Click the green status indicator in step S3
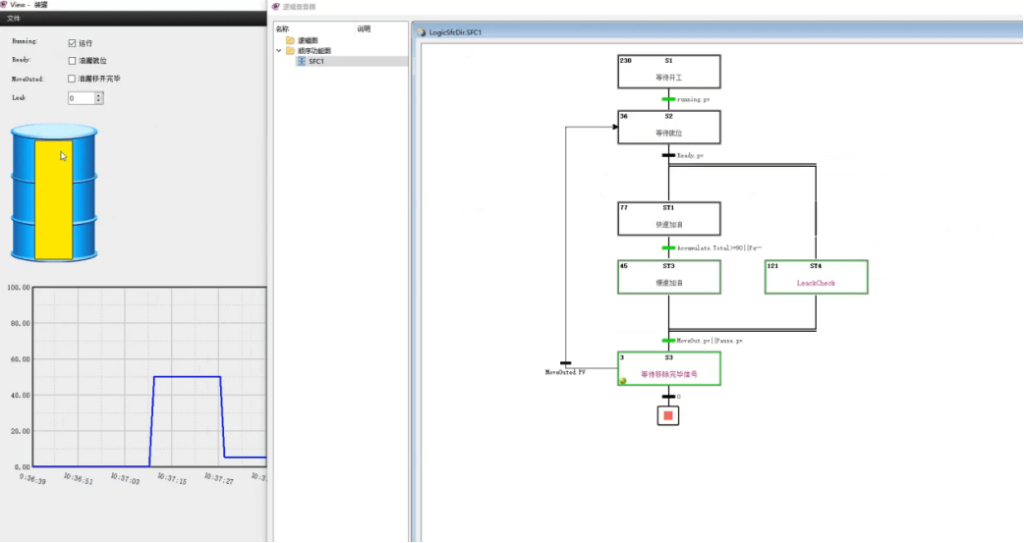 point(623,381)
